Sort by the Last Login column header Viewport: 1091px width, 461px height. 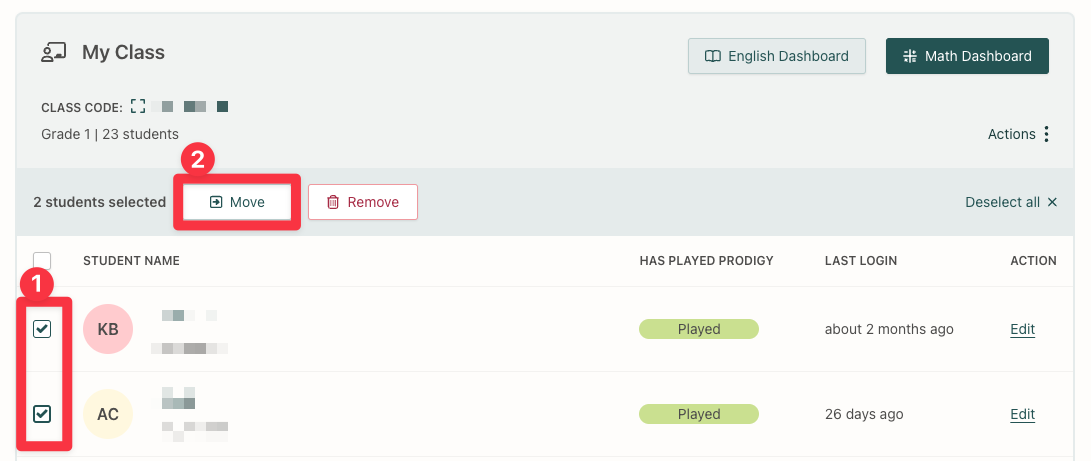click(x=860, y=261)
